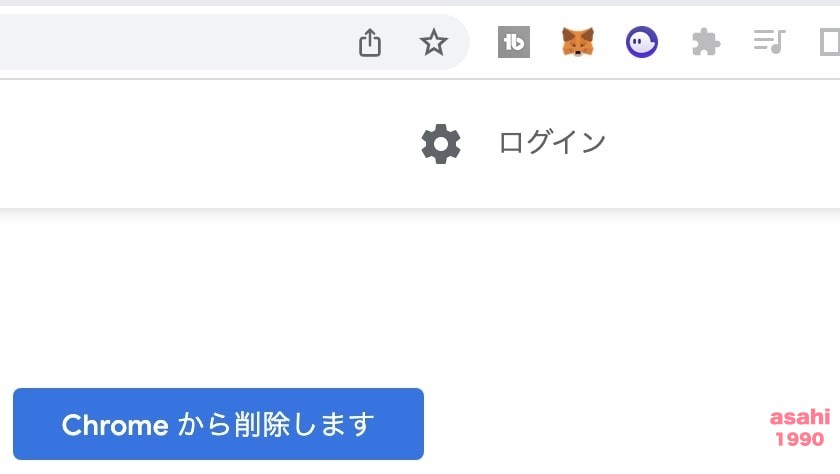Click the Chrome から削除します button
Image resolution: width=840 pixels, height=474 pixels.
[219, 424]
